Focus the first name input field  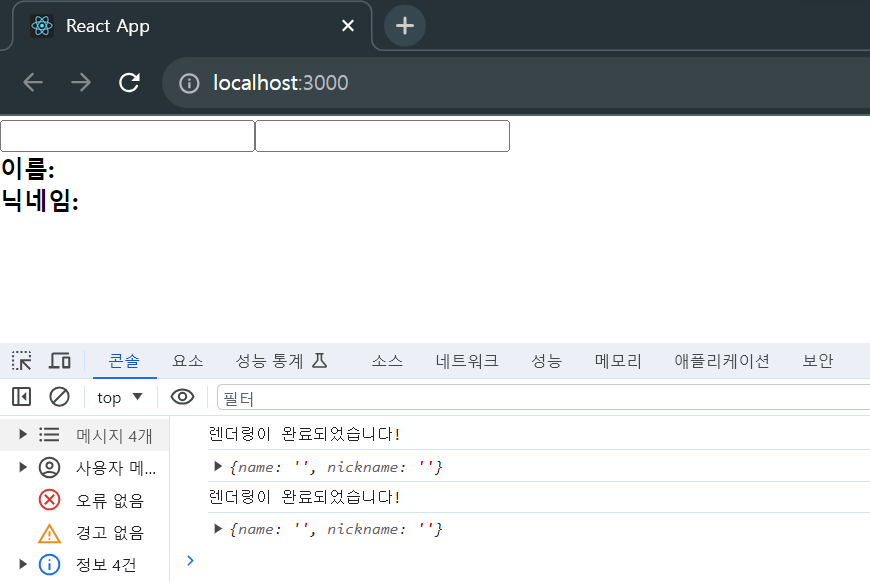point(128,136)
